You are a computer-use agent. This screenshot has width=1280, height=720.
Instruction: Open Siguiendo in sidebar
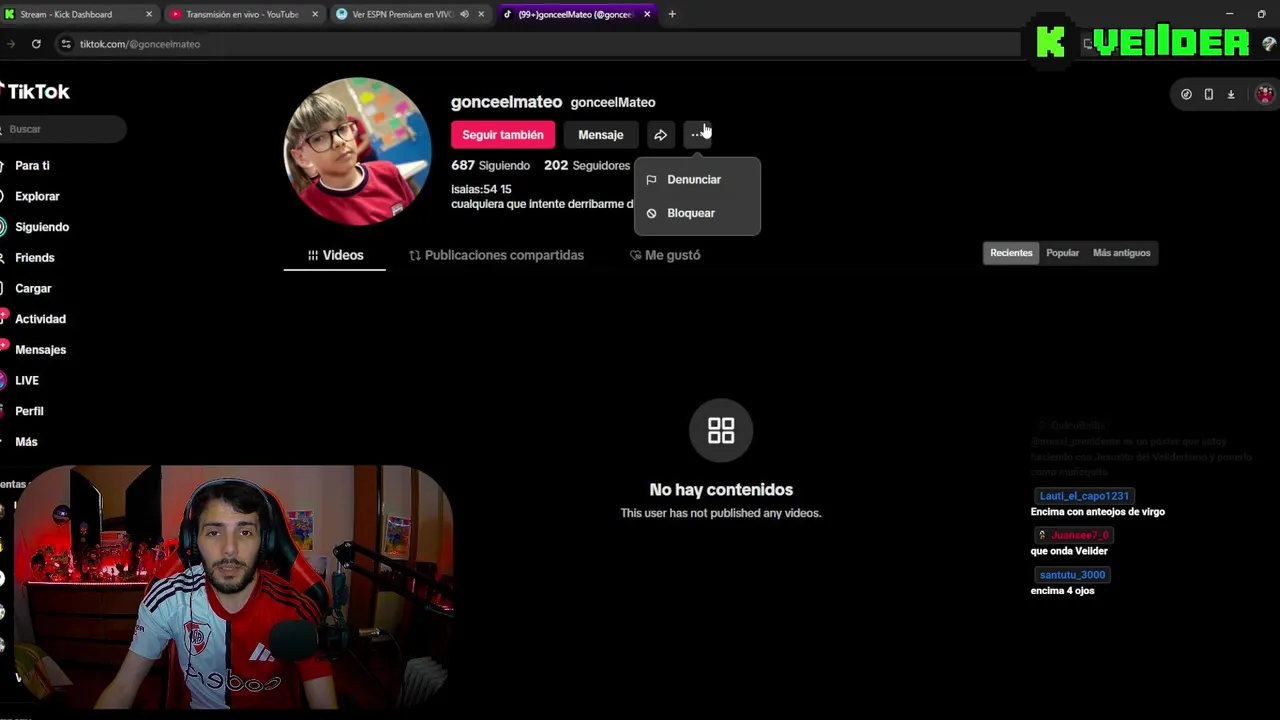[x=42, y=227]
